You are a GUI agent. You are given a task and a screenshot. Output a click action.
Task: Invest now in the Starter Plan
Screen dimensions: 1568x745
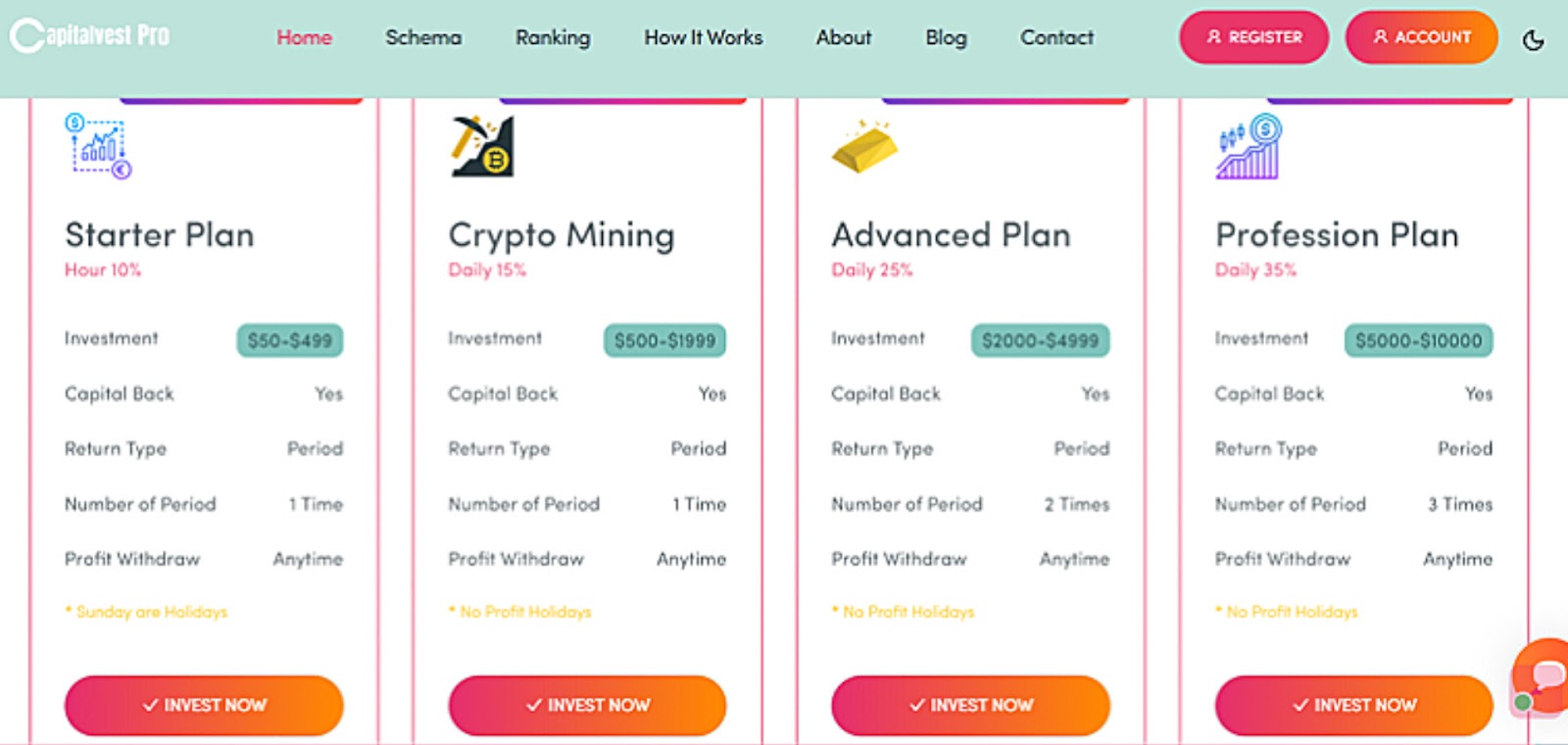click(204, 705)
